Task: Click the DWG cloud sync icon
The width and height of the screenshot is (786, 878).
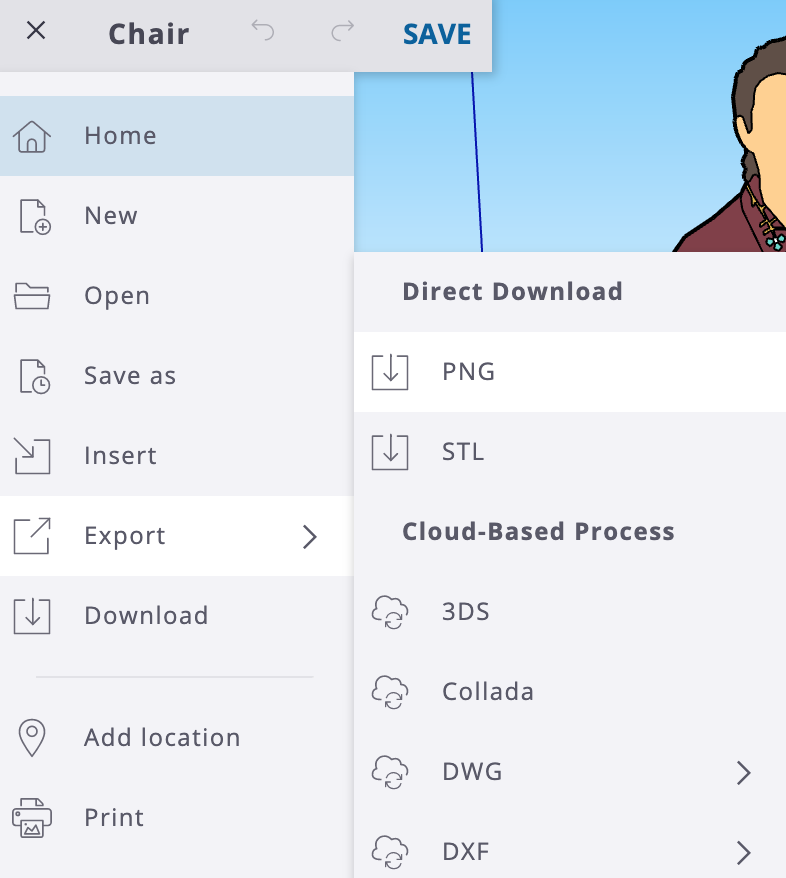Action: (x=390, y=772)
